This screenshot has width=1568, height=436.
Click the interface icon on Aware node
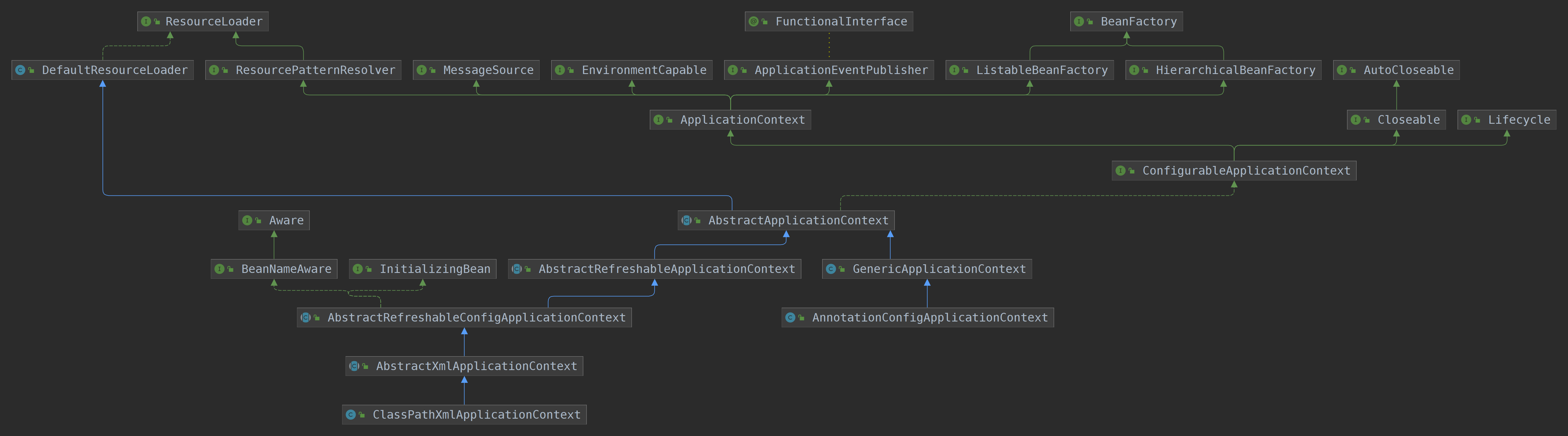[x=247, y=220]
